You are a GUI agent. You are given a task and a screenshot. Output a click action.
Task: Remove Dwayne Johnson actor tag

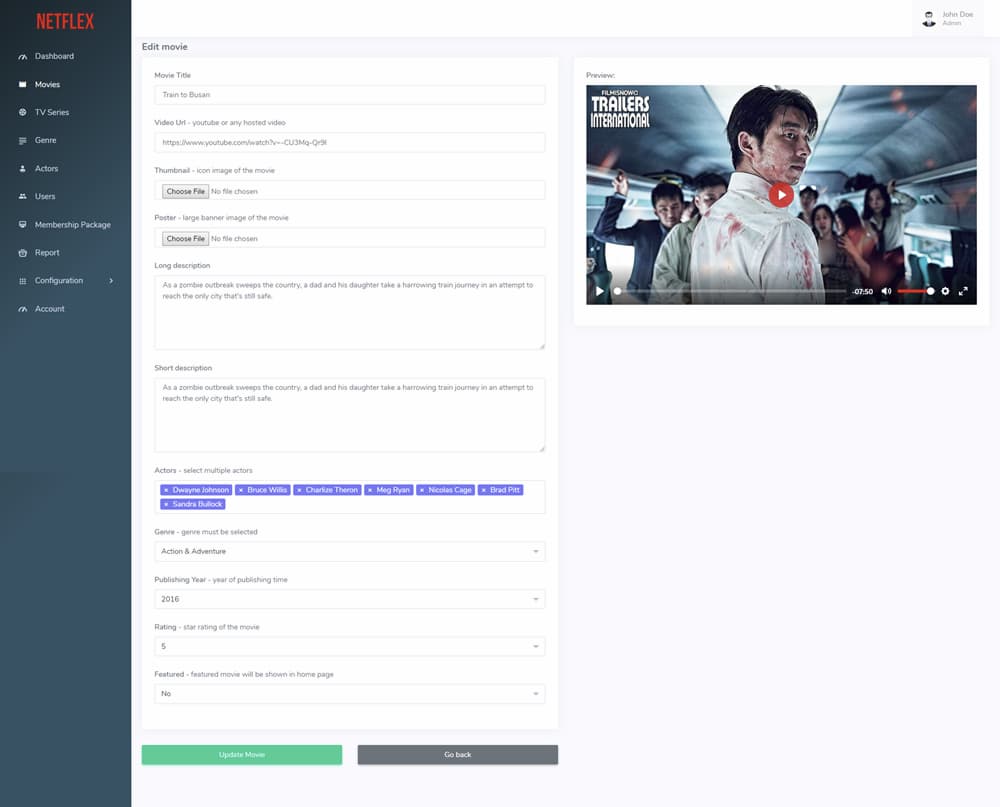[166, 490]
